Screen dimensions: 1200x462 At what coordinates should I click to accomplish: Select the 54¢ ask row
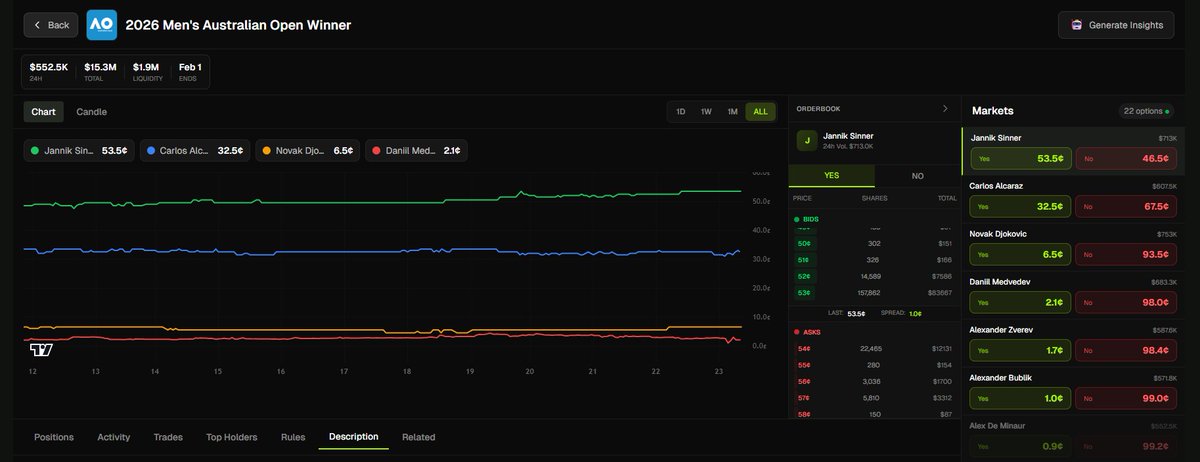point(875,348)
